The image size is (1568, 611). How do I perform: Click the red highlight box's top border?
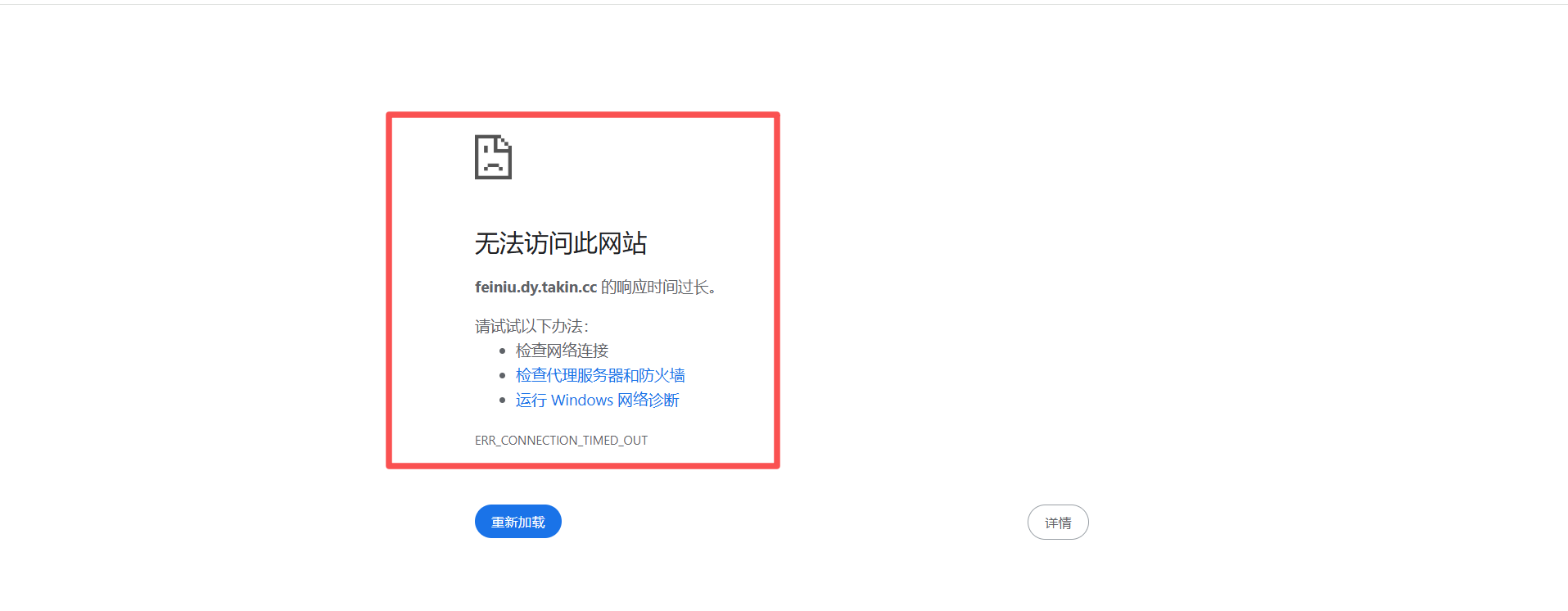coord(582,115)
